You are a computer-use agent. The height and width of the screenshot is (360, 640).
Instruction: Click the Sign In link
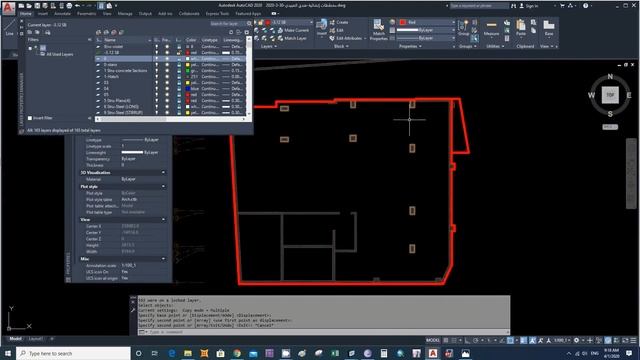point(531,6)
